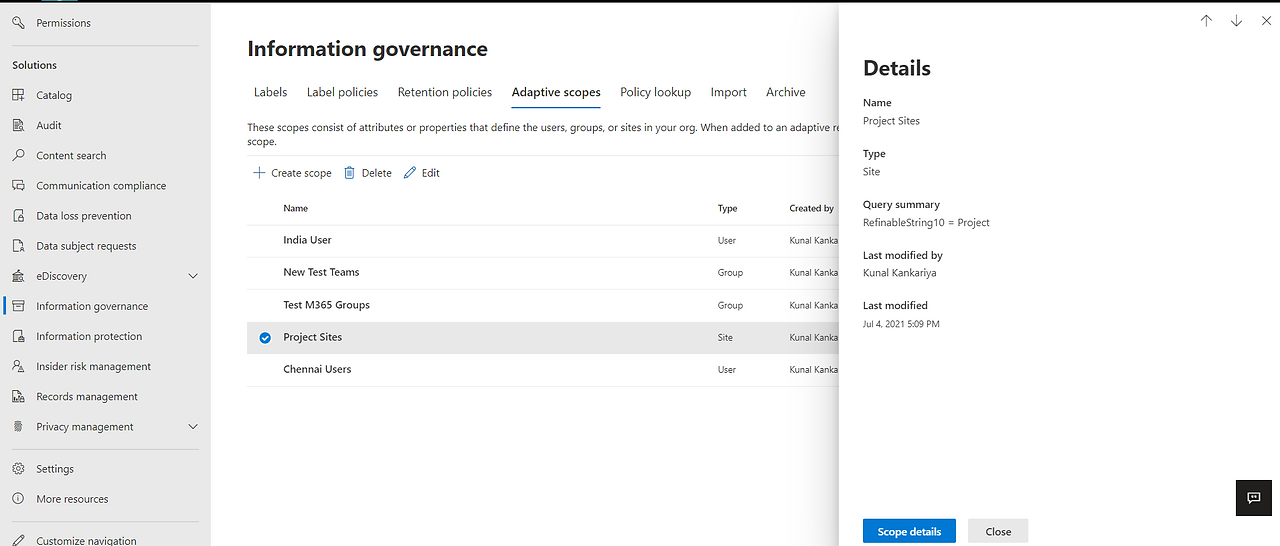Screen dimensions: 1280x546
Task: Select the Test M365 Groups row
Action: 543,305
